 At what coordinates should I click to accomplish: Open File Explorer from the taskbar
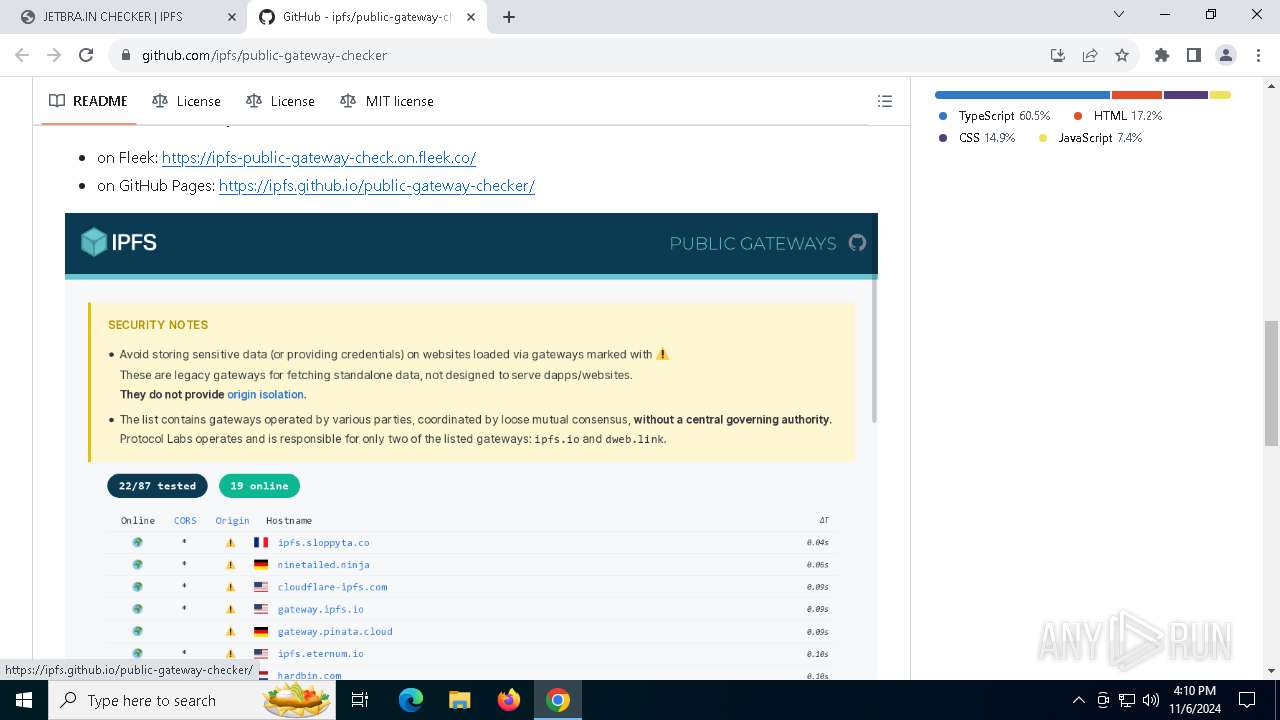pos(459,700)
